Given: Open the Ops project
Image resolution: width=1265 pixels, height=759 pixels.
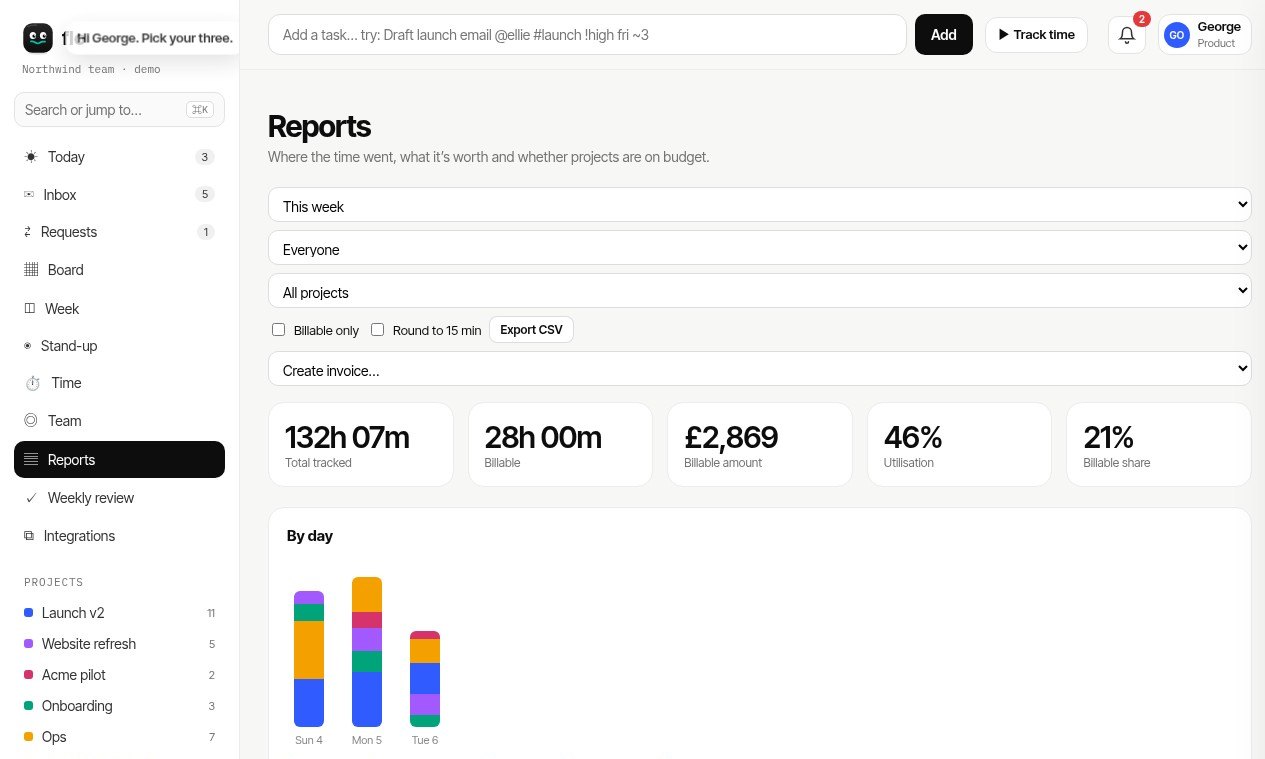Looking at the screenshot, I should pos(119,737).
